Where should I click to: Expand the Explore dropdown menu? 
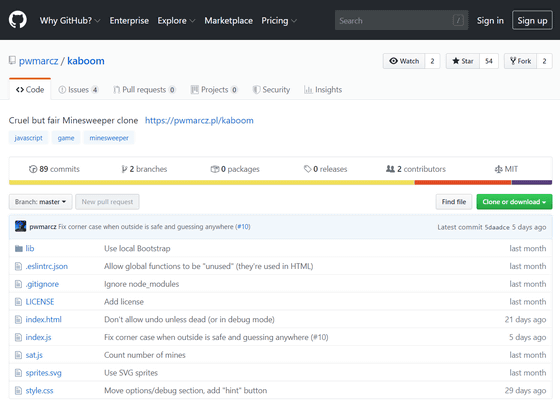[x=176, y=21]
